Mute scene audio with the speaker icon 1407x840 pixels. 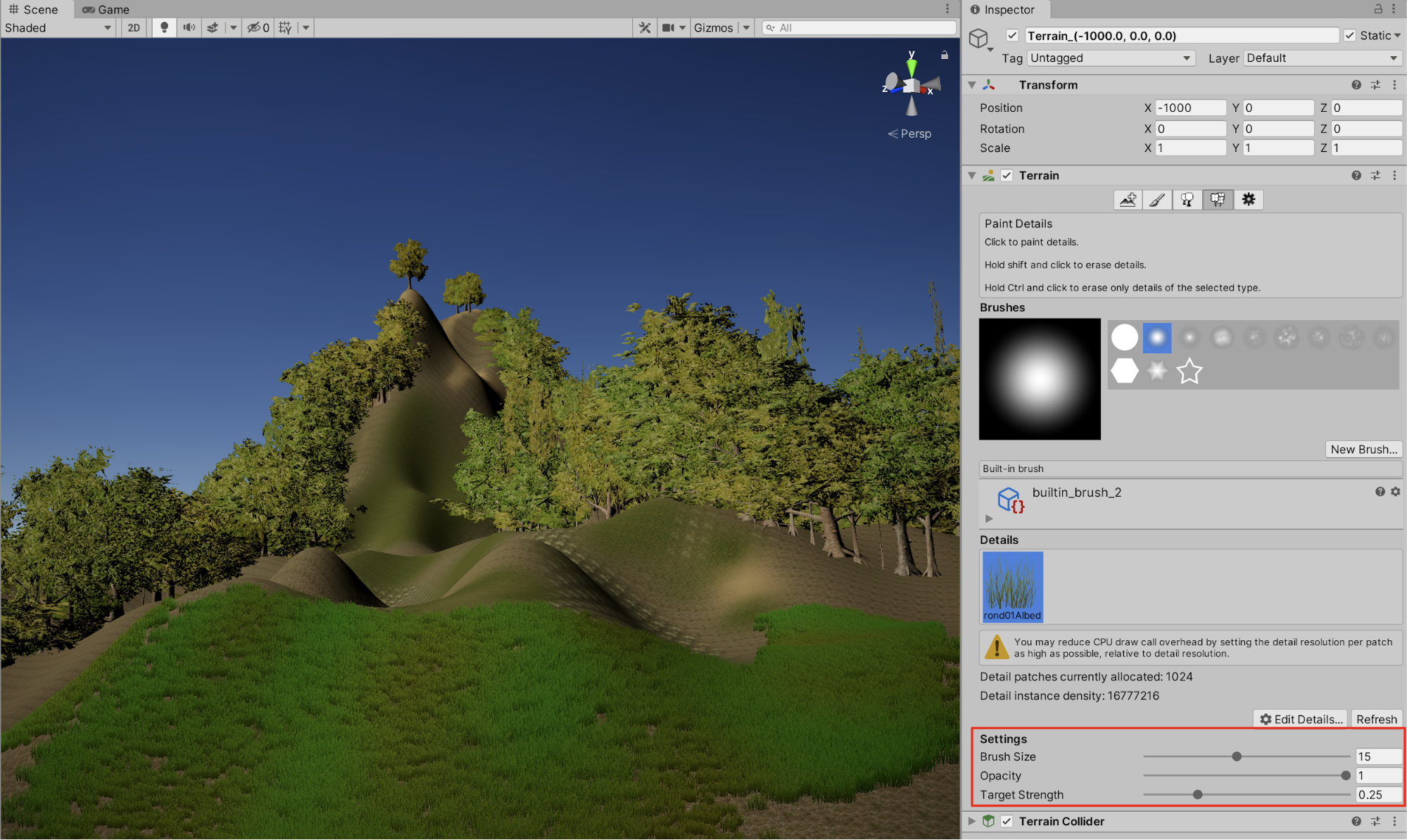coord(189,27)
